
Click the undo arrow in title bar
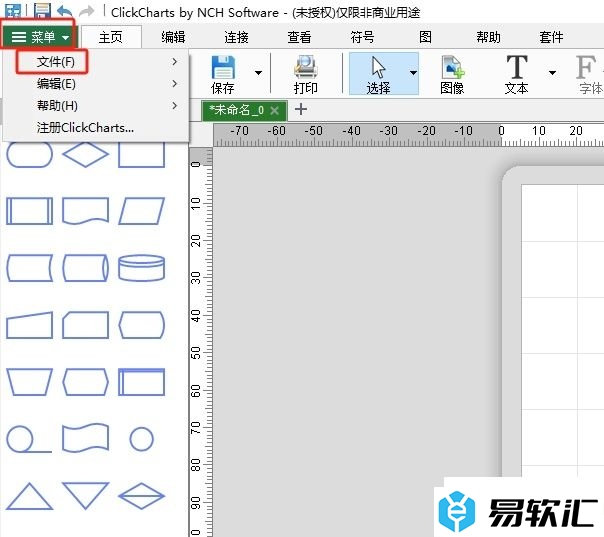64,11
